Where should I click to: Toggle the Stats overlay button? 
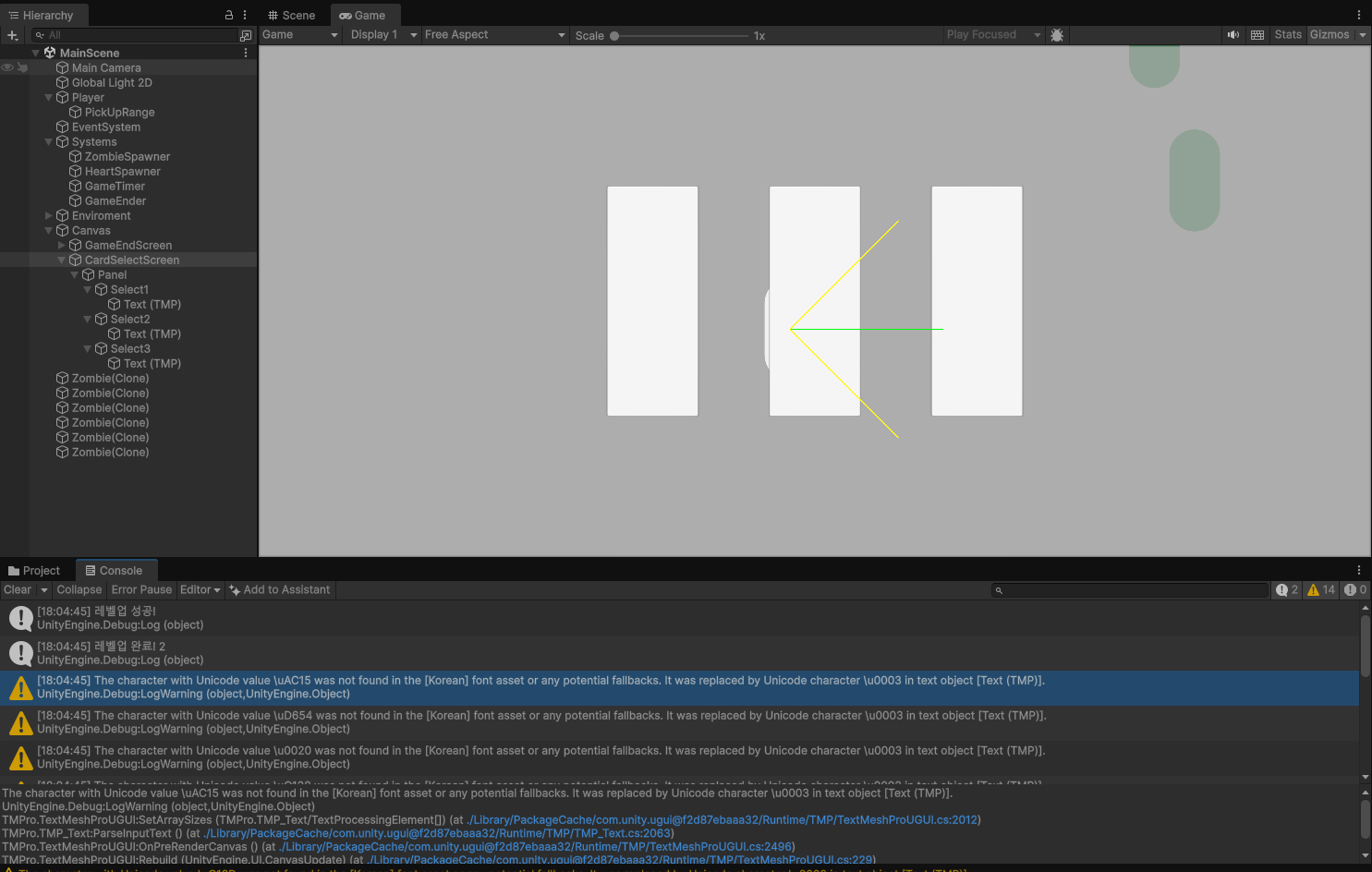point(1288,35)
